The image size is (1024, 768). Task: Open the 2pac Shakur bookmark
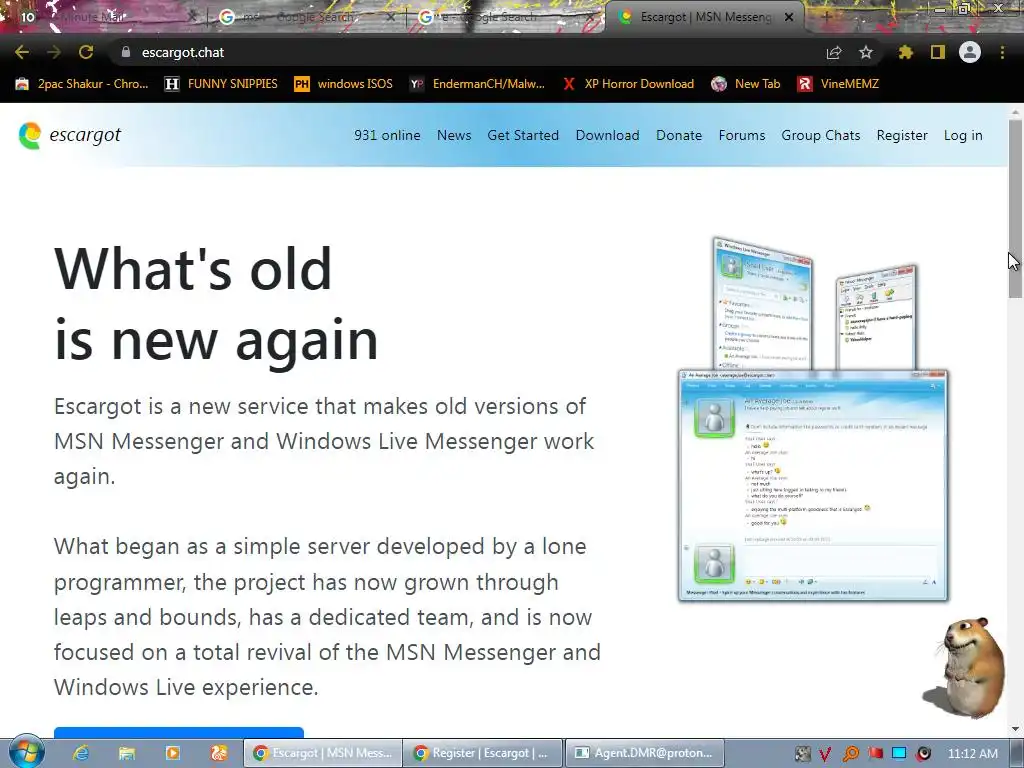click(x=82, y=84)
